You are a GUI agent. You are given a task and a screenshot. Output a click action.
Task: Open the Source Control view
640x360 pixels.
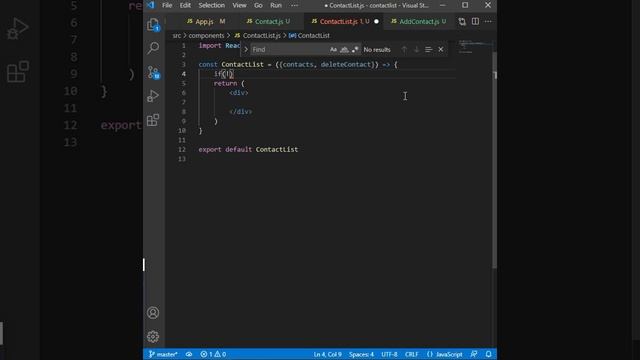pos(153,72)
